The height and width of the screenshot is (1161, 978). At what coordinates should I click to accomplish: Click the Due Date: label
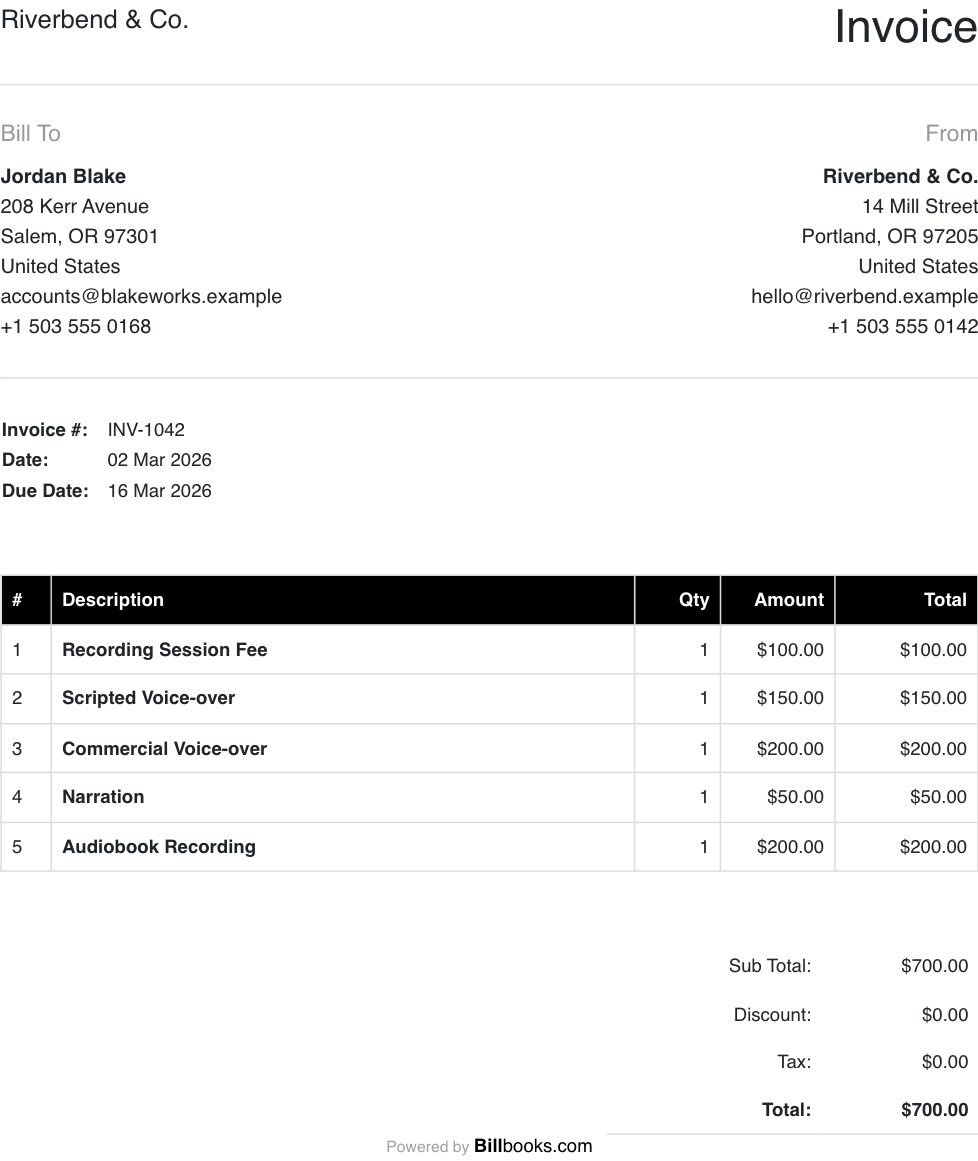click(x=45, y=491)
